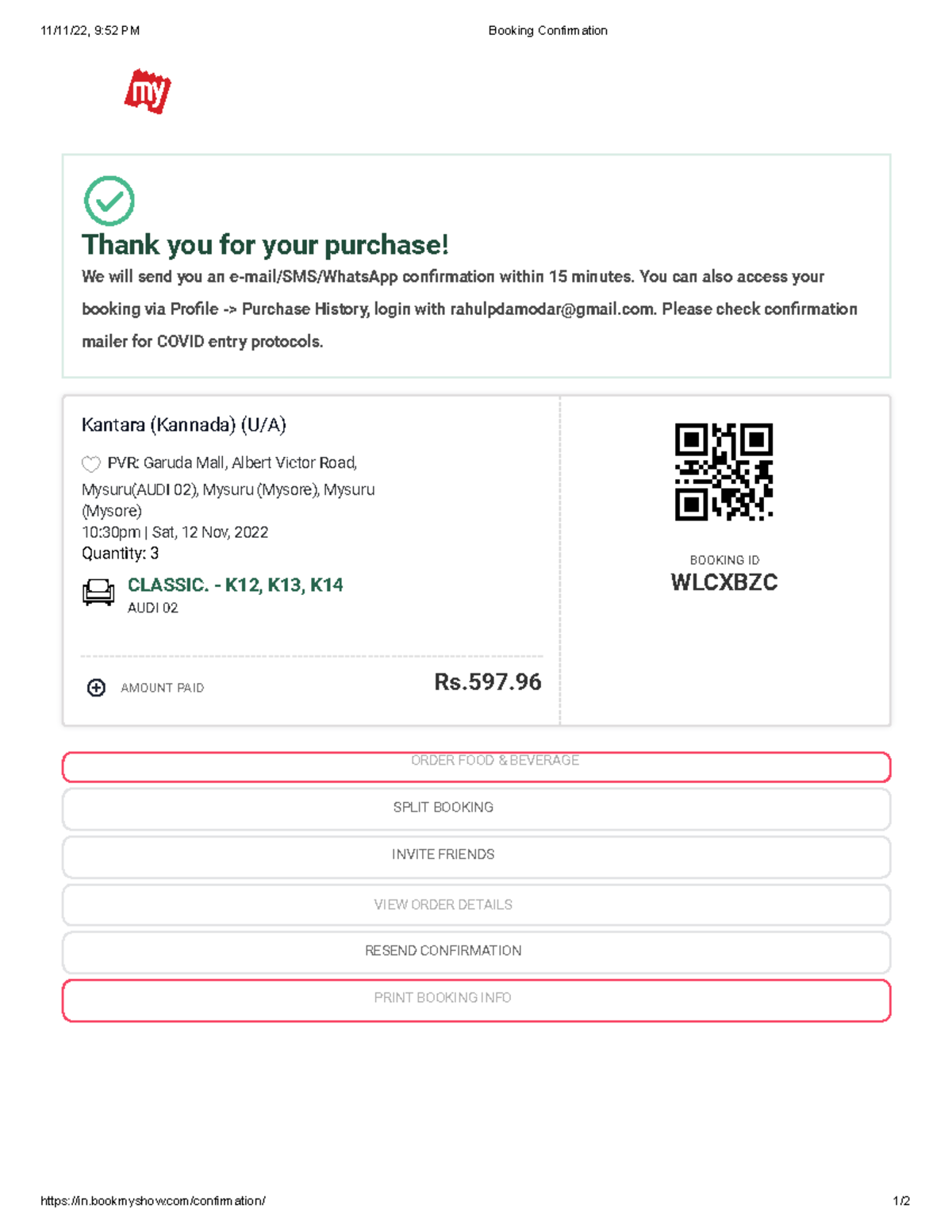Click the booking QR code
The image size is (952, 1232).
point(724,470)
